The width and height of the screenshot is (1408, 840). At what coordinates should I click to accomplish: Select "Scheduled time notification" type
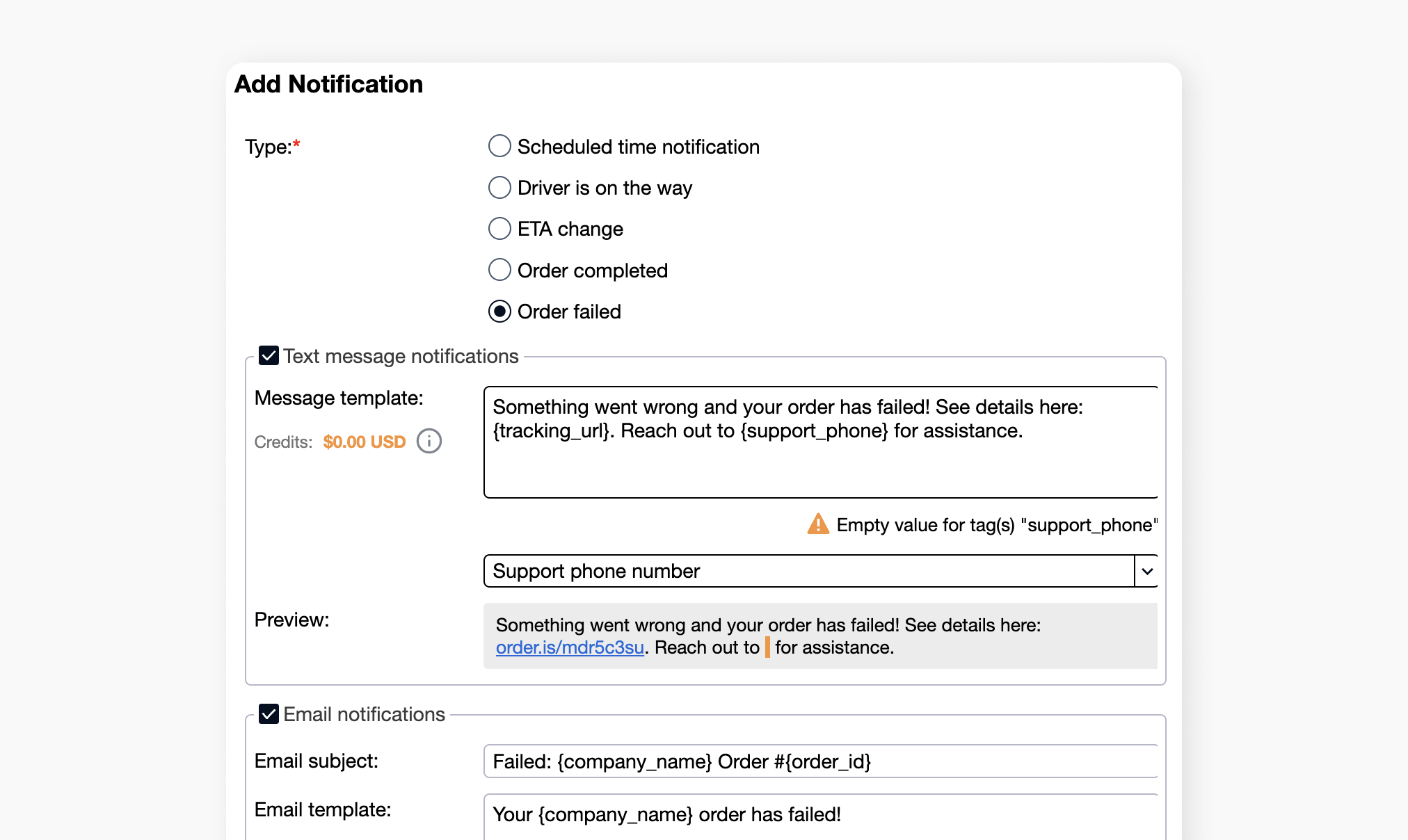coord(499,146)
